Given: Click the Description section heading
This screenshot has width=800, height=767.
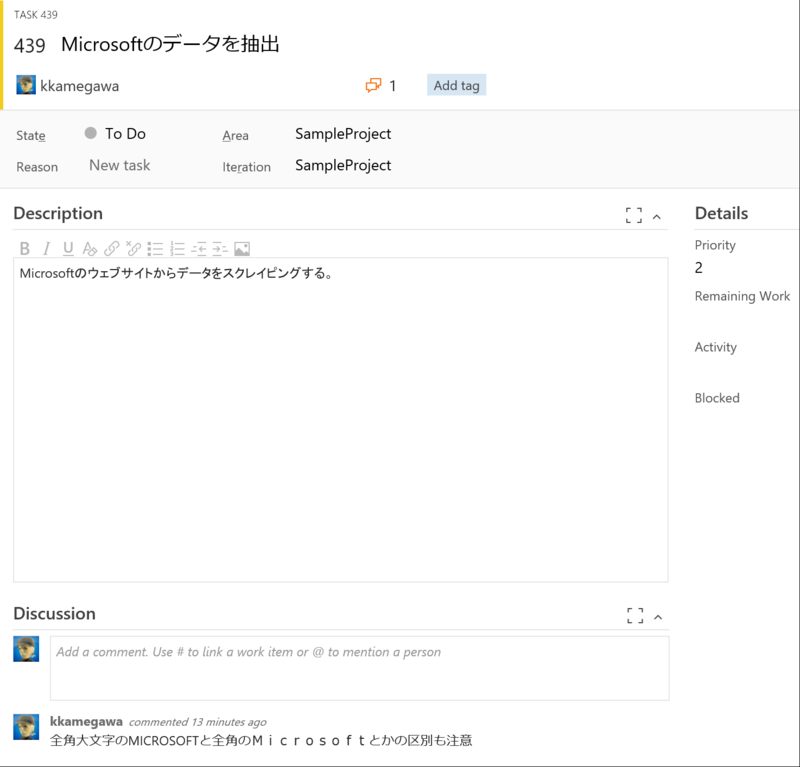Looking at the screenshot, I should [58, 213].
